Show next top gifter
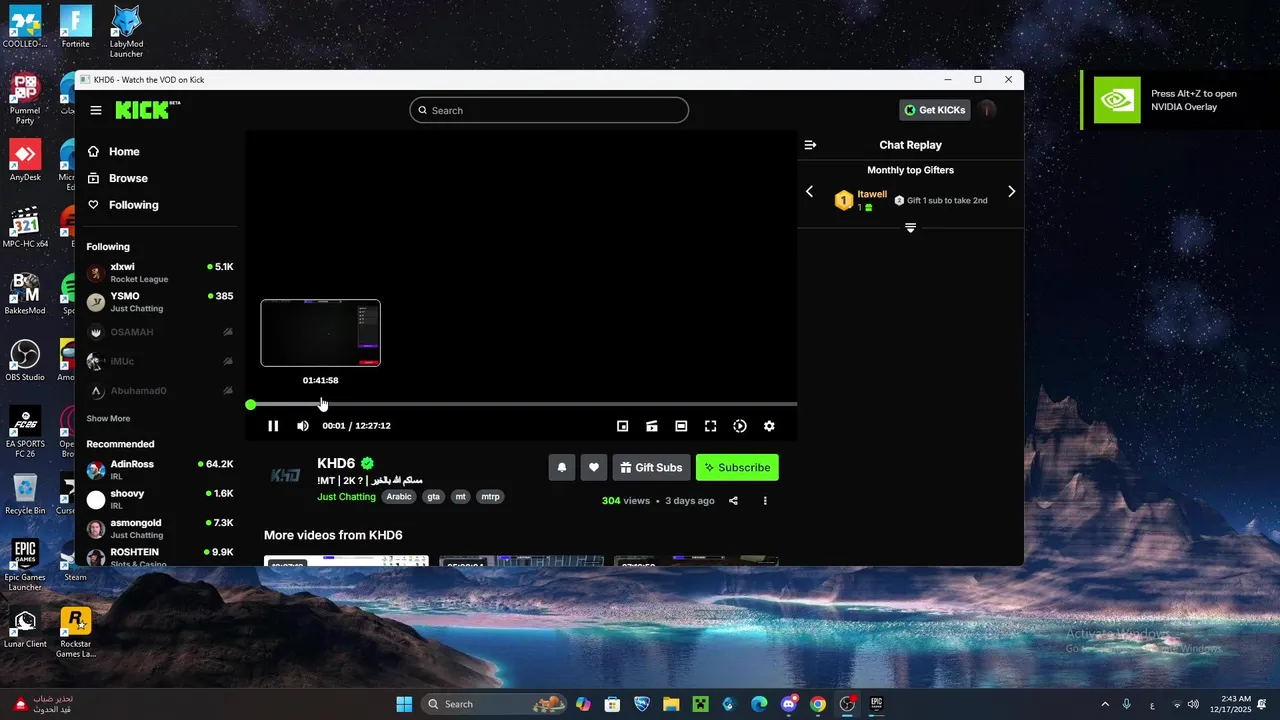 pos(1011,192)
